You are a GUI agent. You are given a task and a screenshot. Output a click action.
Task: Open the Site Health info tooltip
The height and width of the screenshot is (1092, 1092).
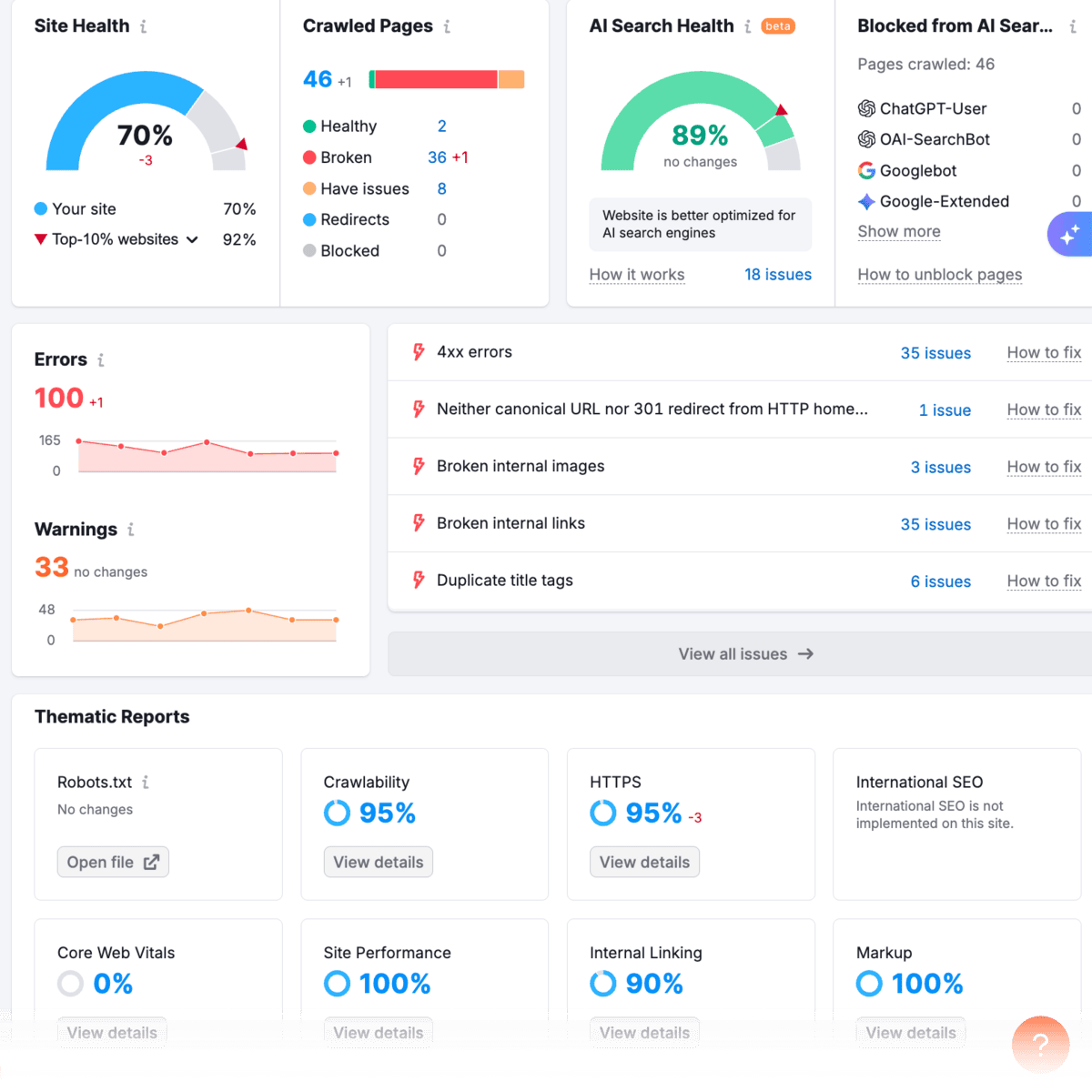144,26
